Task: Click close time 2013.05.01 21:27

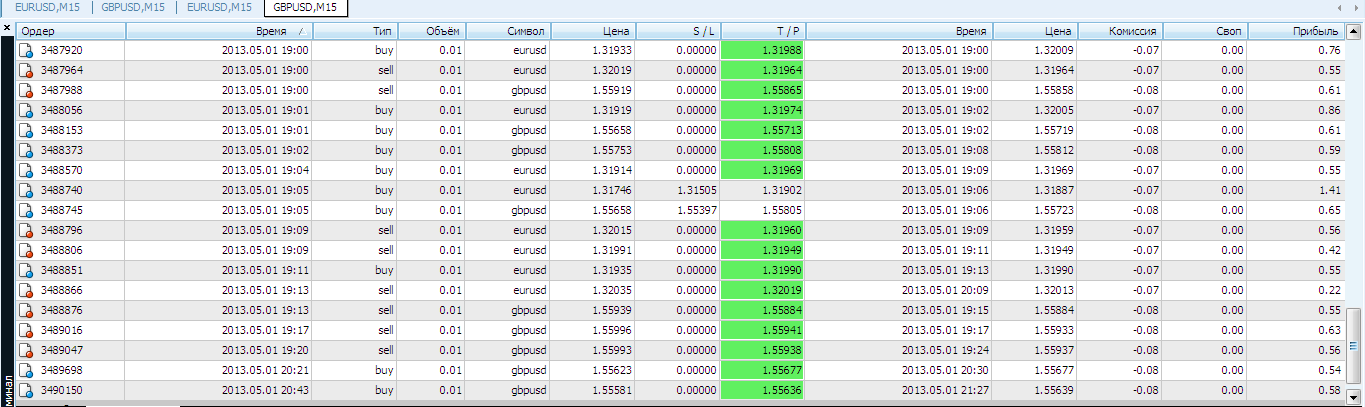Action: pos(945,390)
